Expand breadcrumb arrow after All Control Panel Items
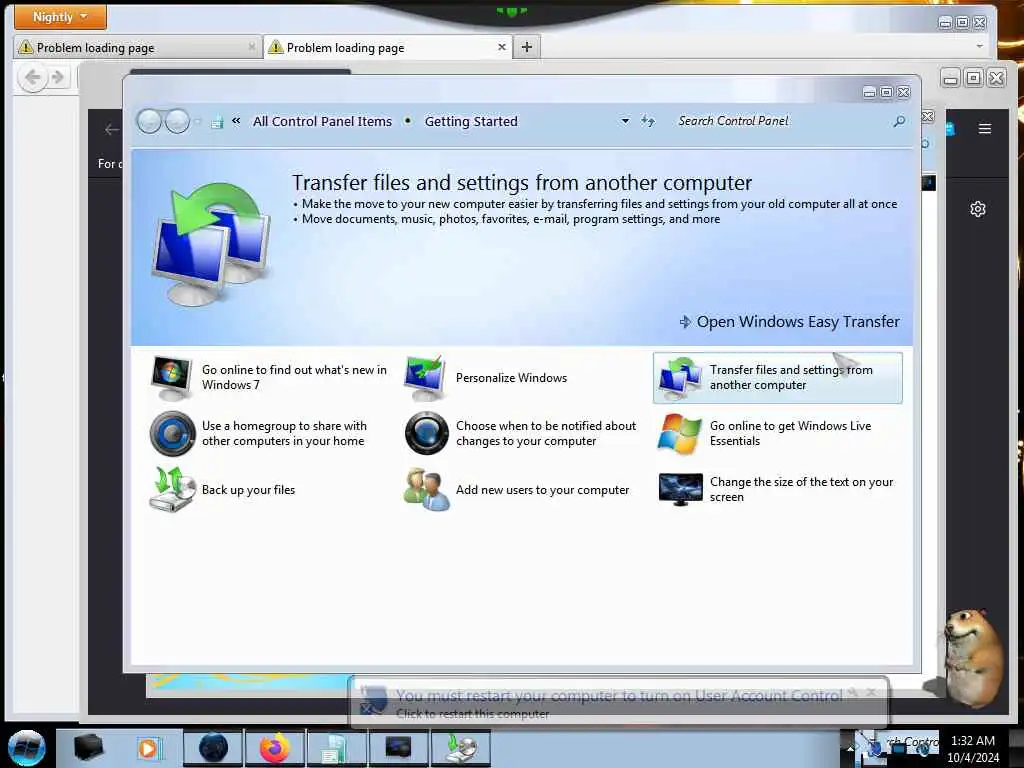This screenshot has height=768, width=1024. point(408,121)
